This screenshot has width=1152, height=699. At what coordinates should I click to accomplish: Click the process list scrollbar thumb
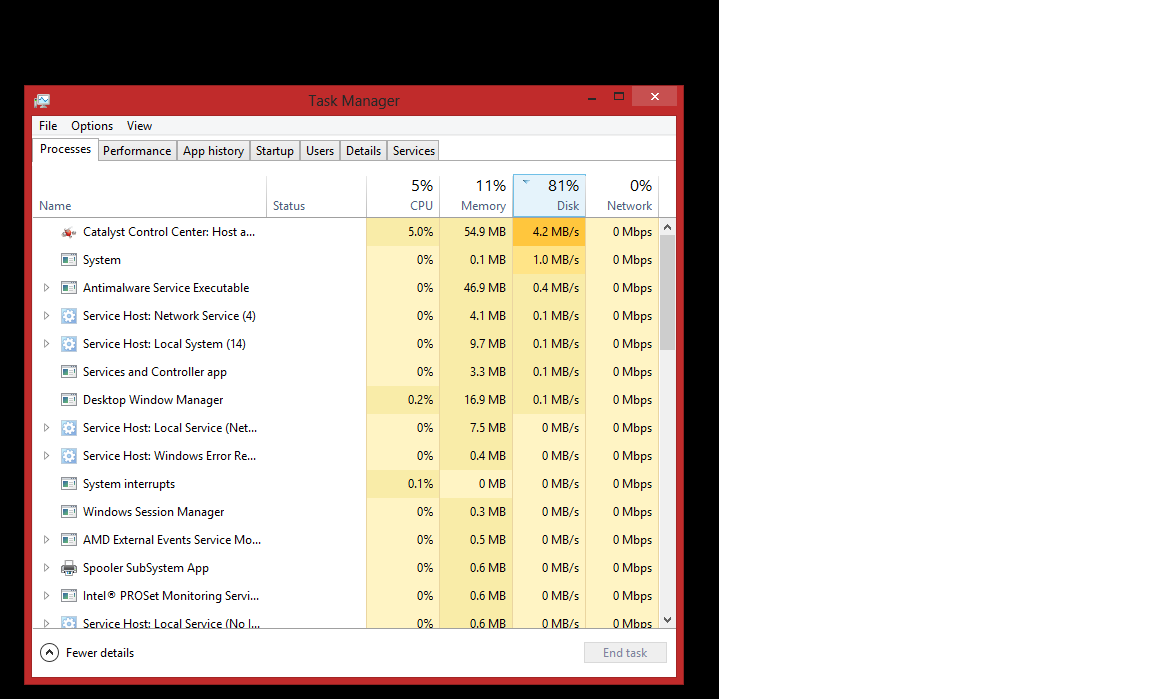pos(667,293)
